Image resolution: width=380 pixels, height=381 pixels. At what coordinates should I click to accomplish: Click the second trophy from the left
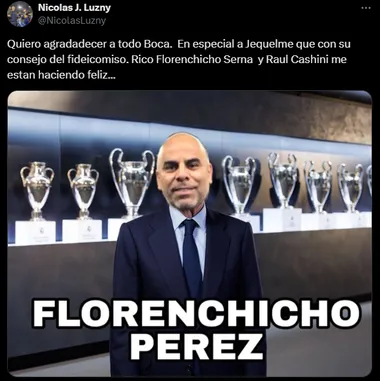83,191
